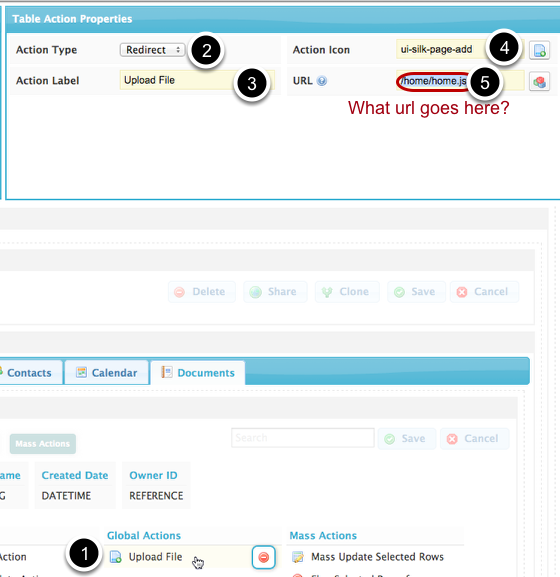This screenshot has width=560, height=577.
Task: Remove the Upload File global action
Action: (263, 557)
